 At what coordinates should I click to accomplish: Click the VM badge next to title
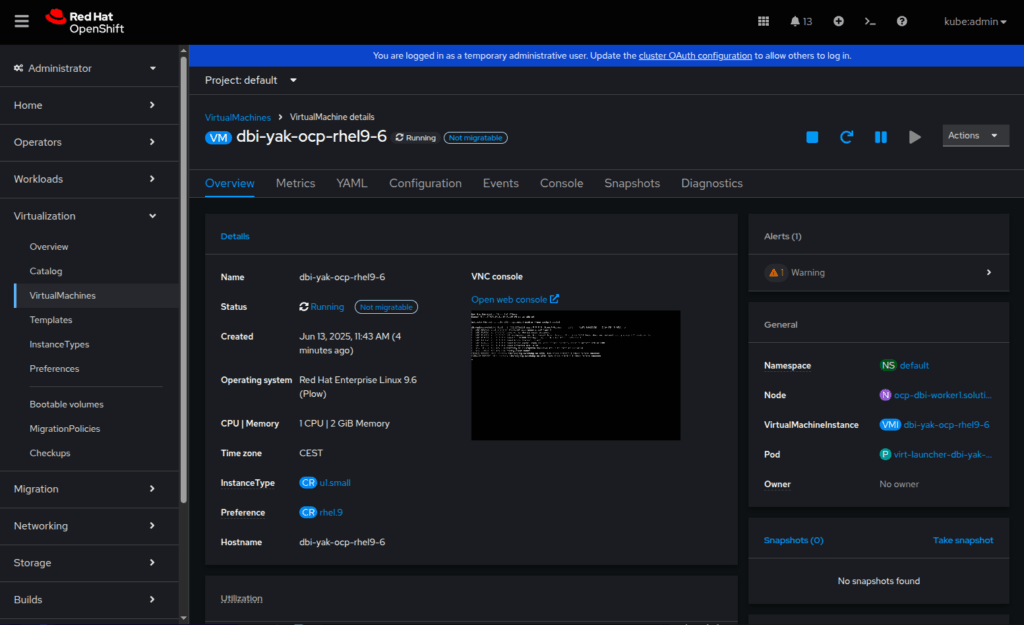[218, 138]
